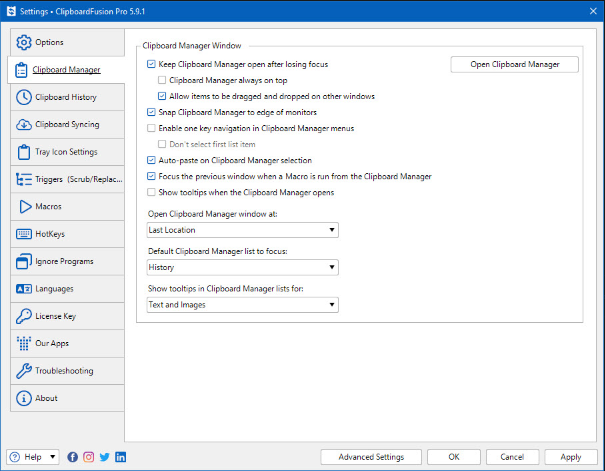Toggle Snap Clipboard Manager to edge of monitors
This screenshot has width=605, height=471.
(x=151, y=112)
